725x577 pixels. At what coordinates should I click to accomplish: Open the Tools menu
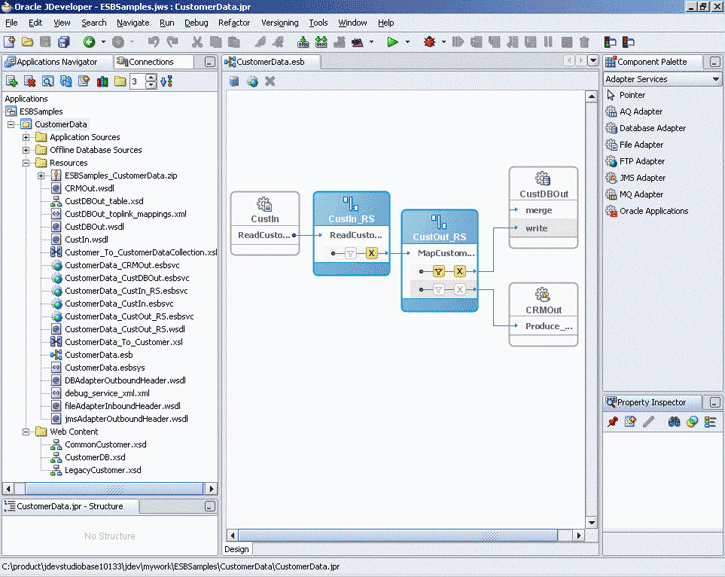click(318, 23)
